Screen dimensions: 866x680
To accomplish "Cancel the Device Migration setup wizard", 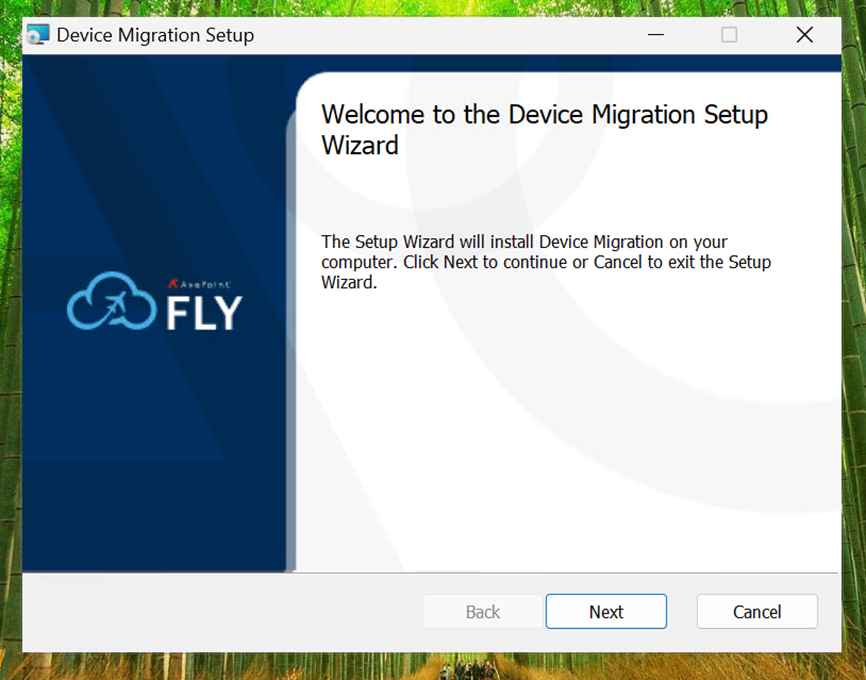I will pyautogui.click(x=757, y=612).
